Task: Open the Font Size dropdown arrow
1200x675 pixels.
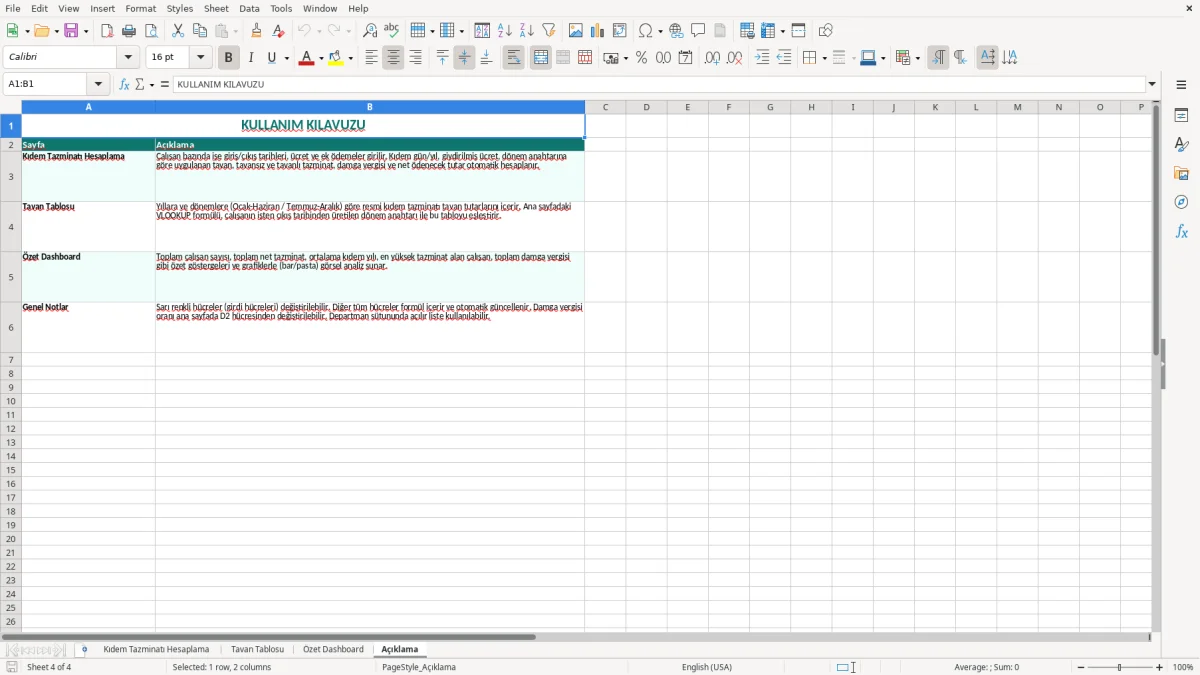Action: click(x=200, y=58)
